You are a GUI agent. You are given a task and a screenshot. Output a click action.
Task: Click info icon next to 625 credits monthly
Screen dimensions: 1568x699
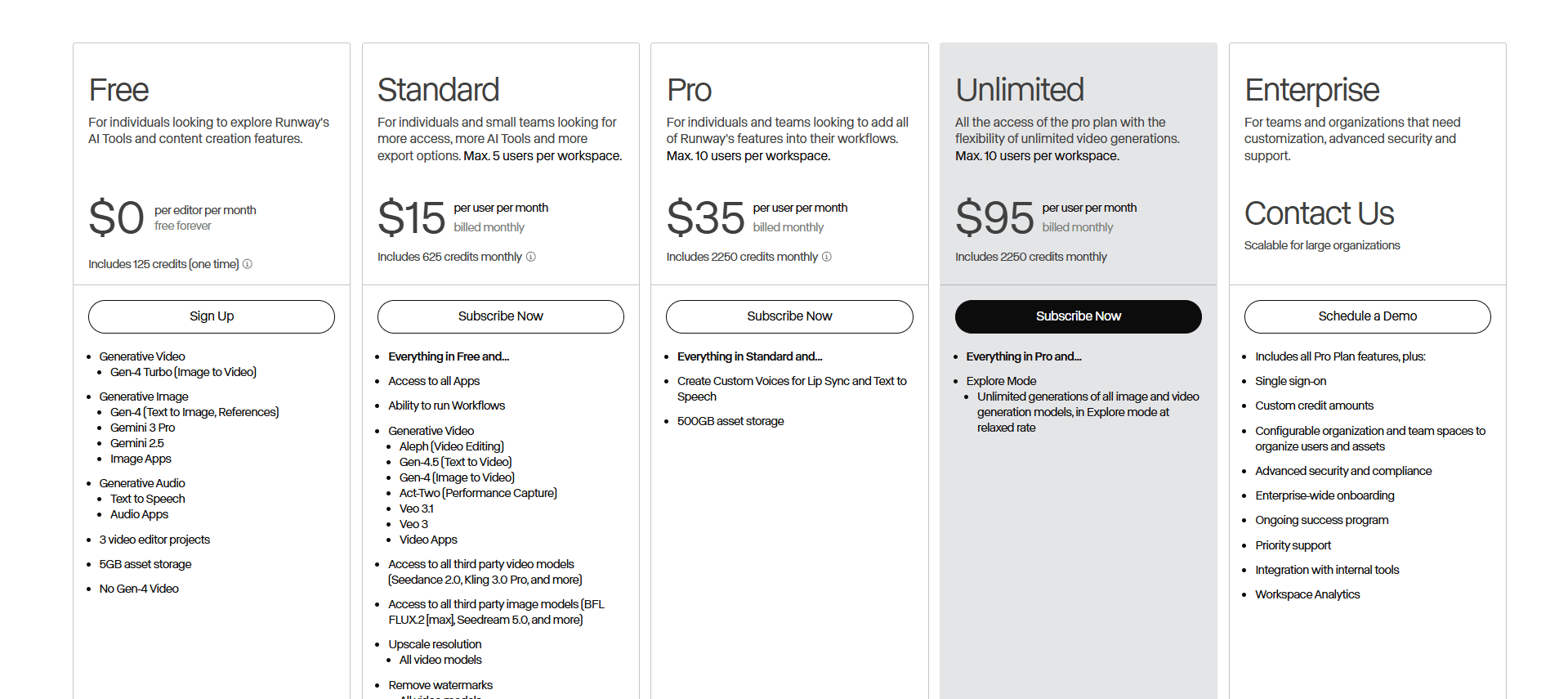pos(531,257)
